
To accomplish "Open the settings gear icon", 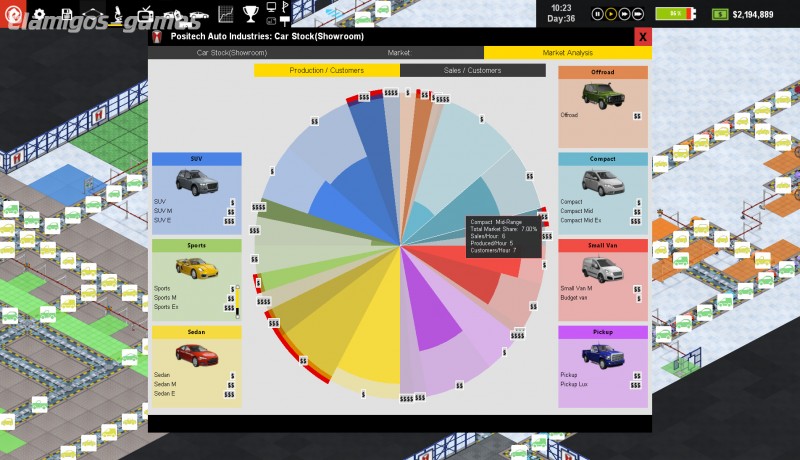I will (40, 14).
